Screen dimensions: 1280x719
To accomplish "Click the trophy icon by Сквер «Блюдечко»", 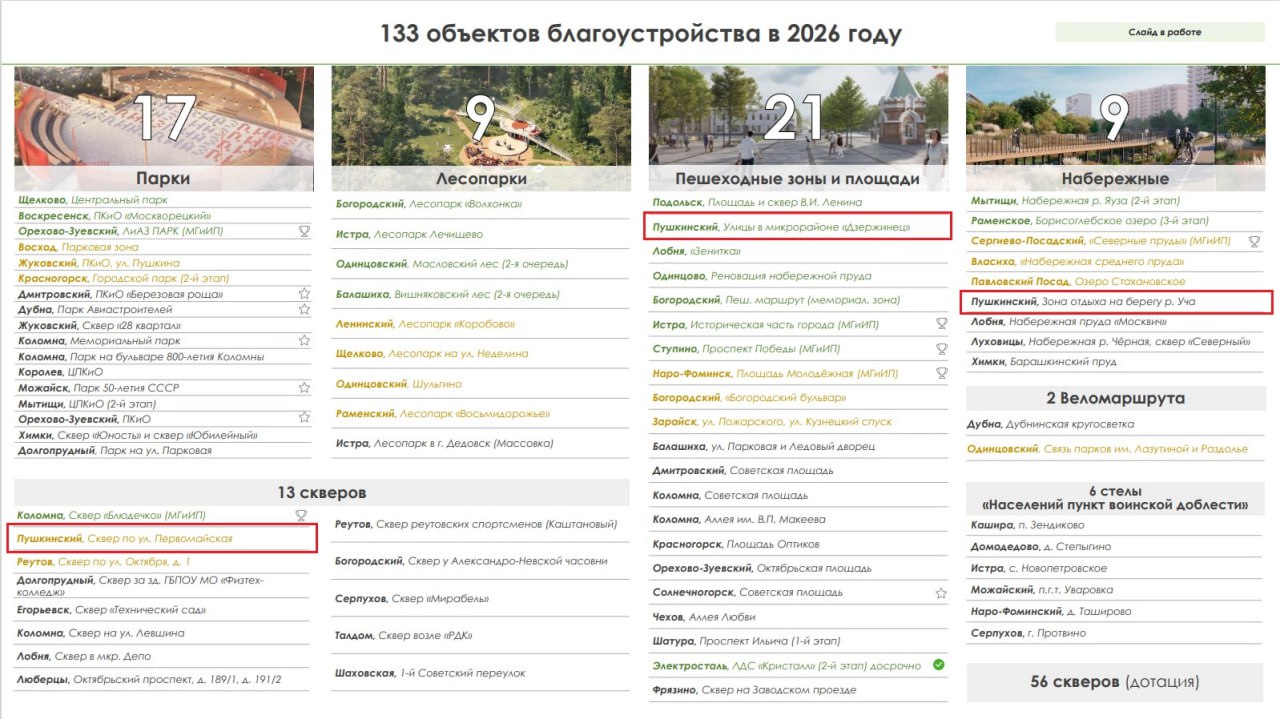I will pyautogui.click(x=301, y=515).
